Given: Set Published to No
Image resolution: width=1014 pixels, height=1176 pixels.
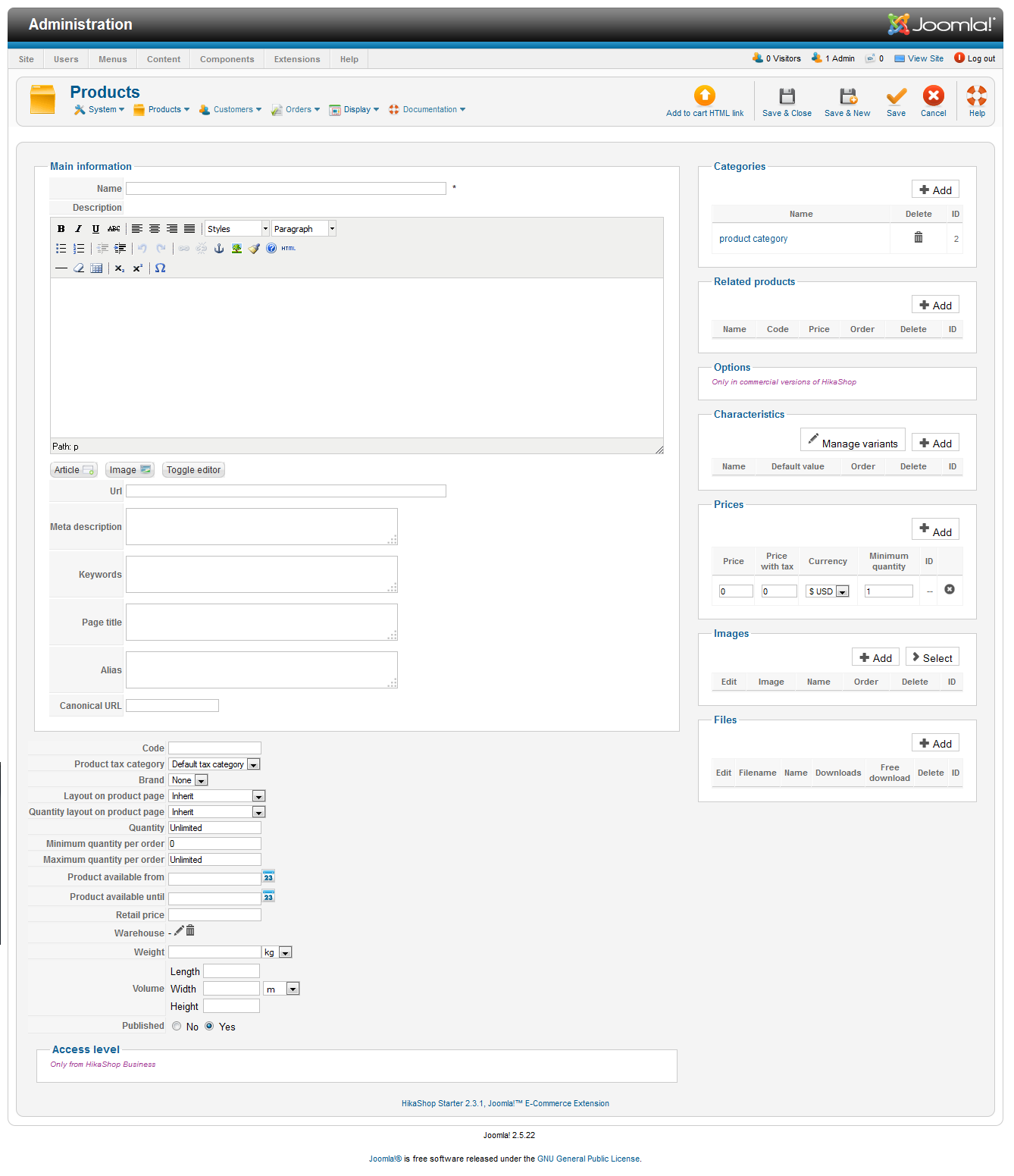Looking at the screenshot, I should point(177,1027).
